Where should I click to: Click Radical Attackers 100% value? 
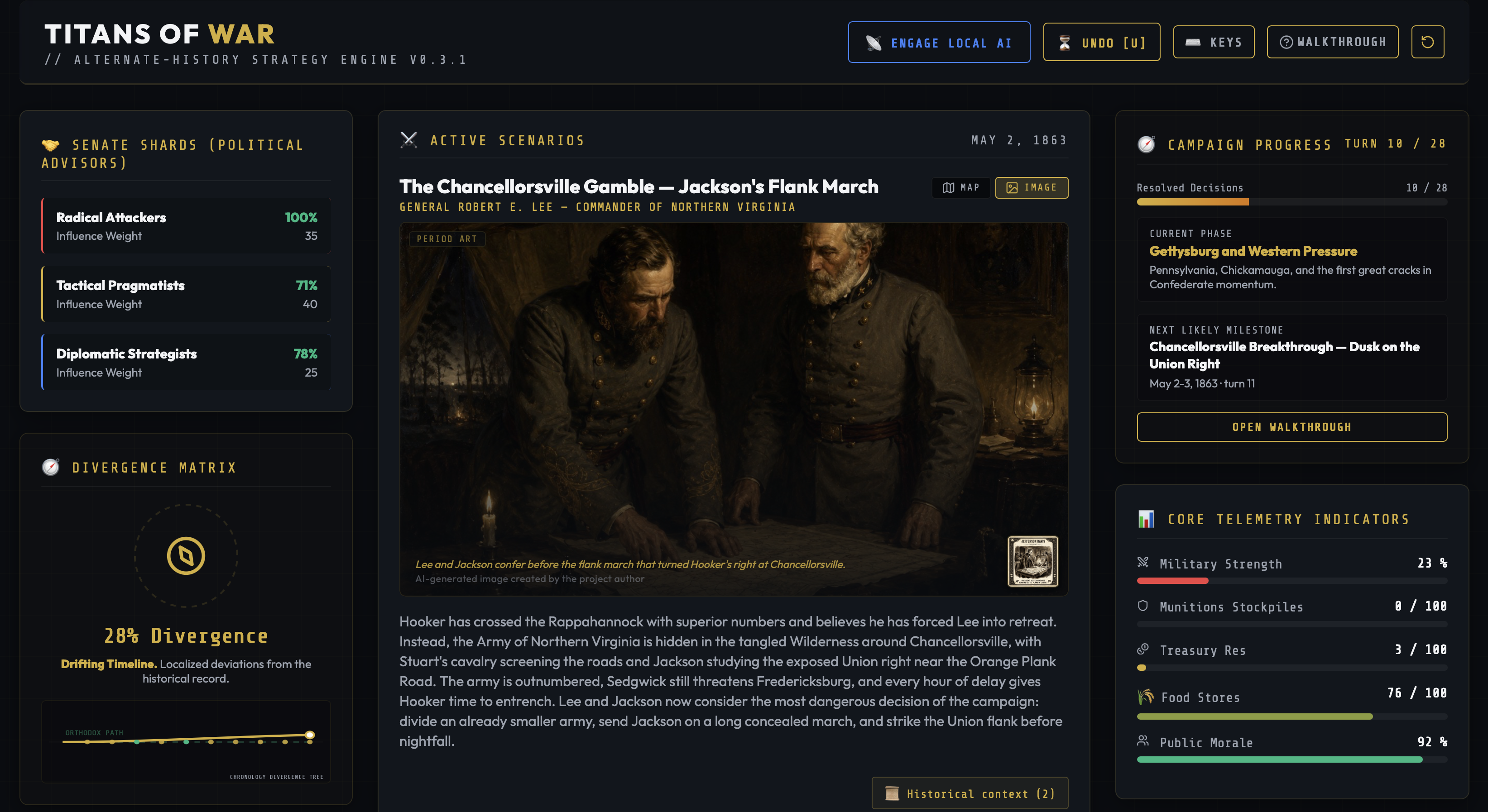click(301, 218)
